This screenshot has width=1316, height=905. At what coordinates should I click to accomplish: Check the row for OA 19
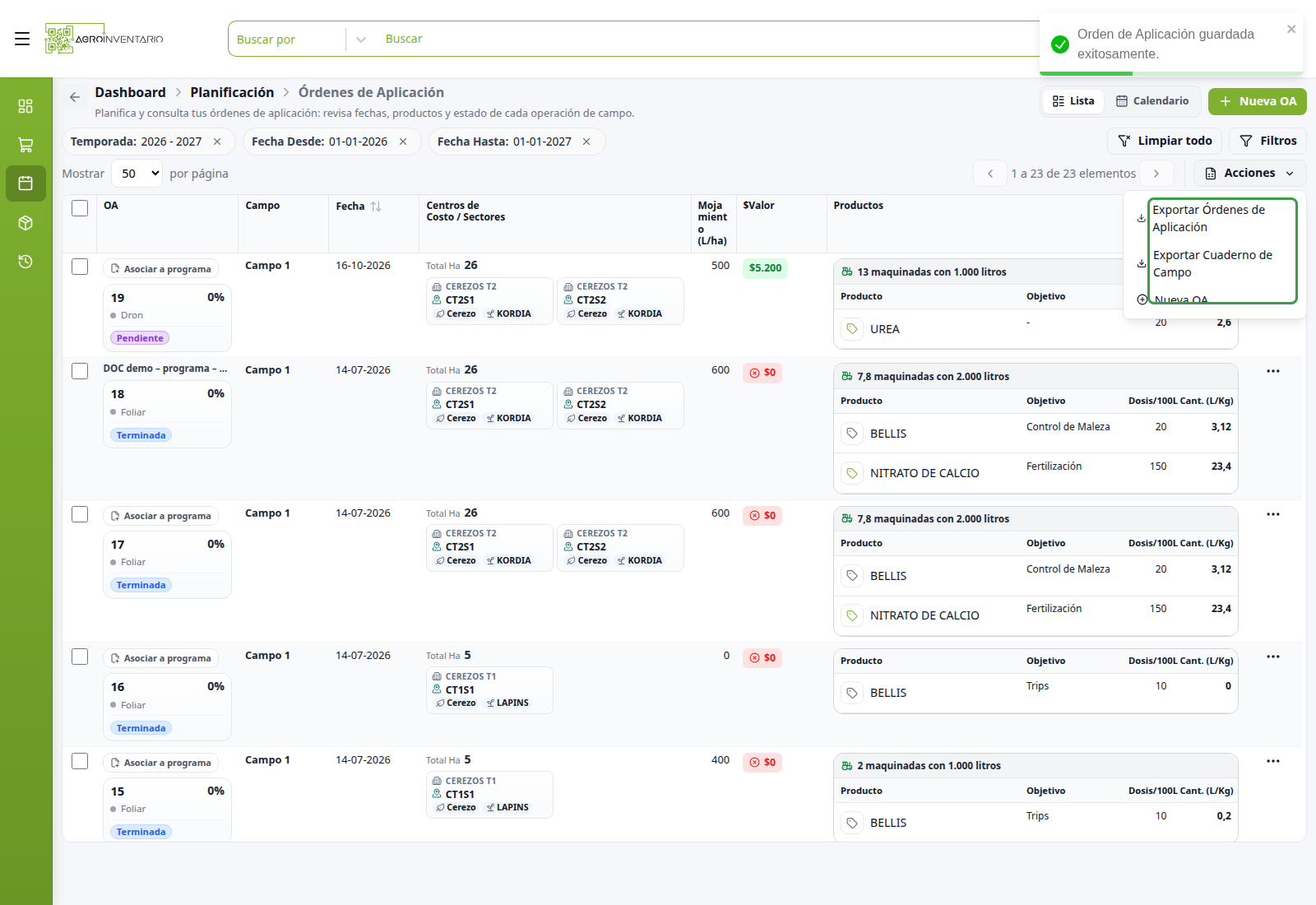(x=80, y=267)
